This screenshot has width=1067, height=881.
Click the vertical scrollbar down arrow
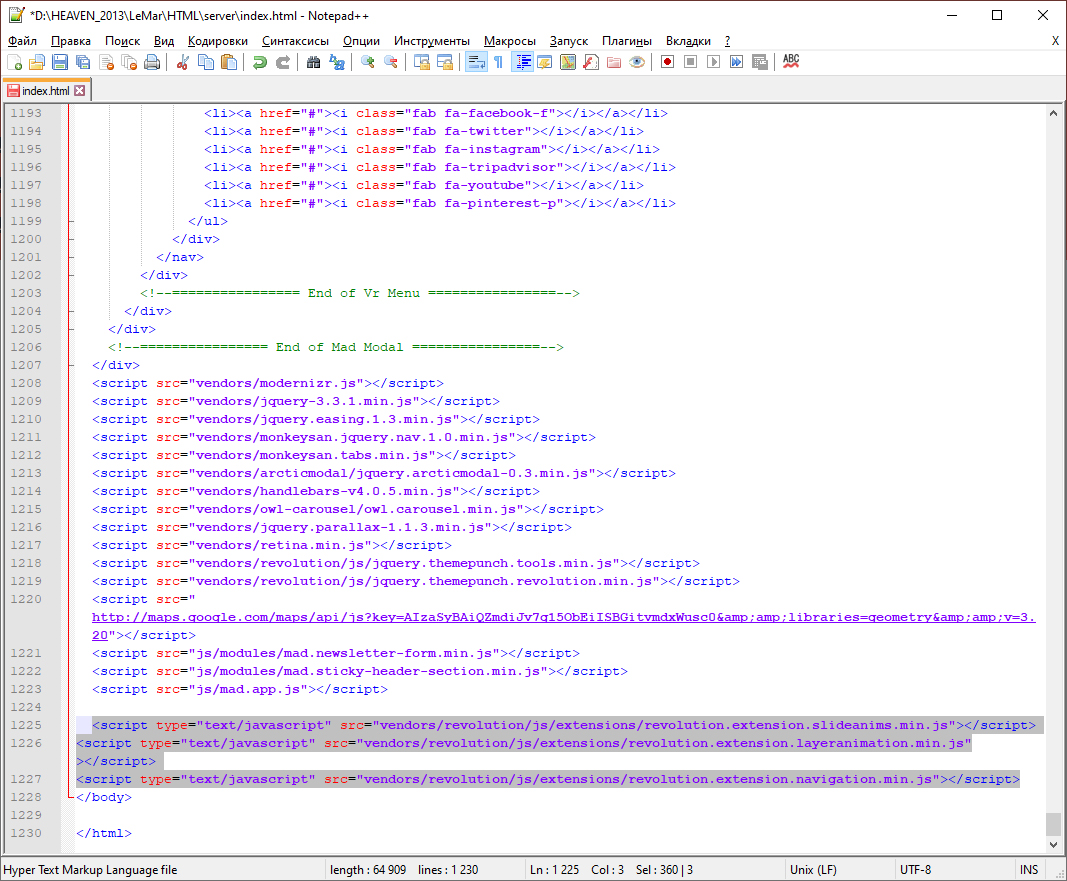[x=1053, y=846]
